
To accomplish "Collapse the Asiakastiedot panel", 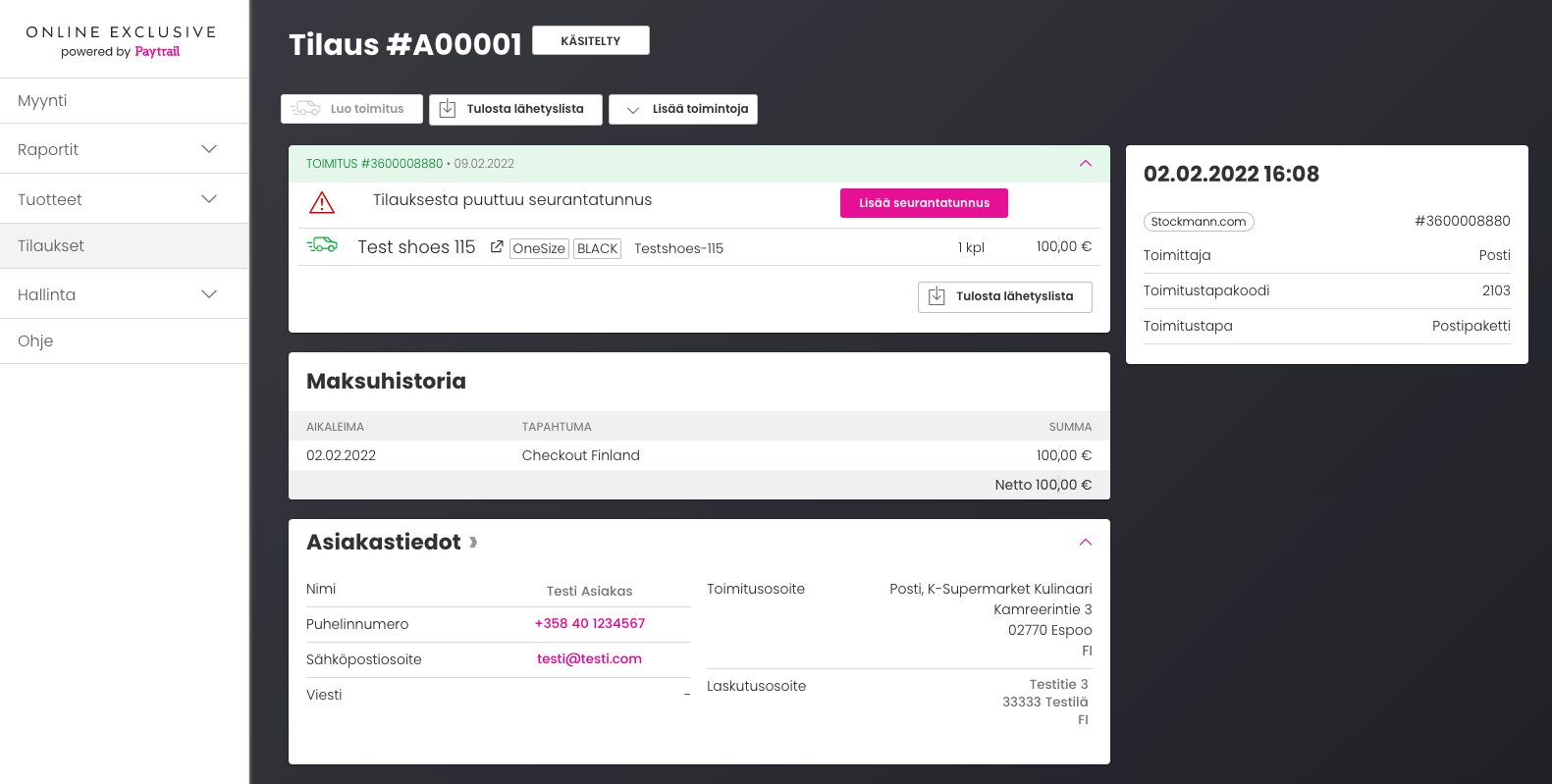I will [x=1085, y=542].
